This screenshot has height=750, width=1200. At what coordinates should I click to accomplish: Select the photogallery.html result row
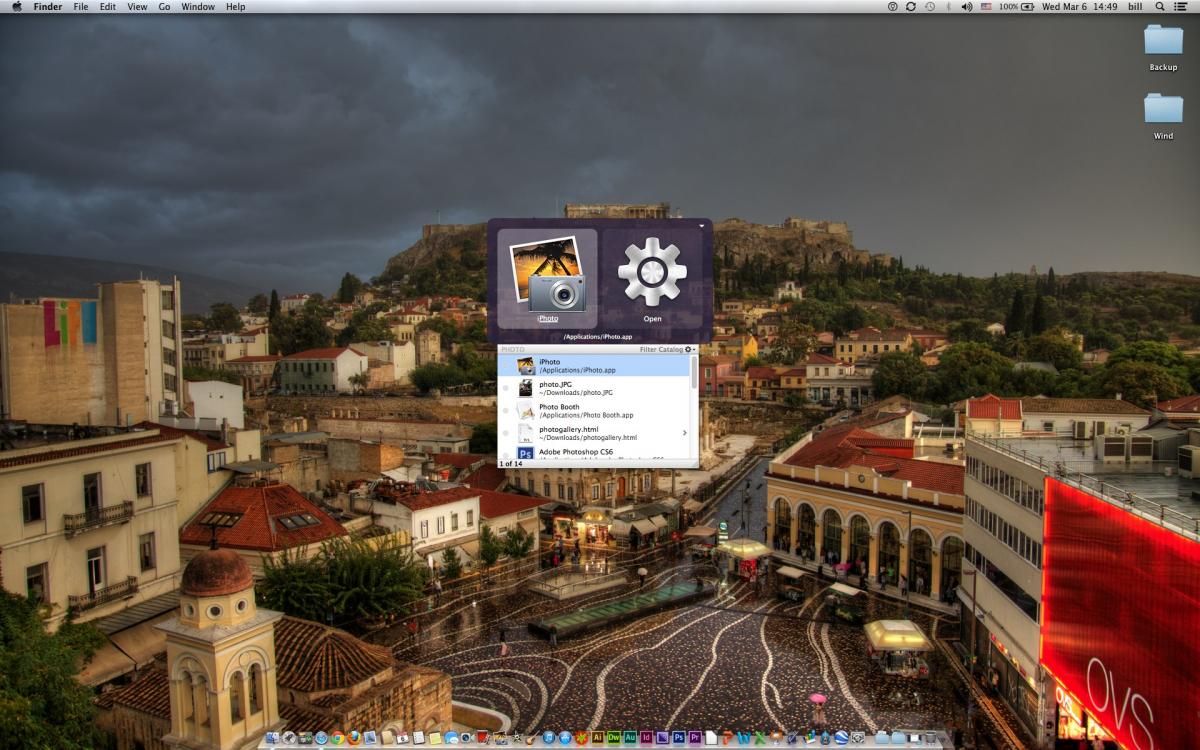pos(594,433)
